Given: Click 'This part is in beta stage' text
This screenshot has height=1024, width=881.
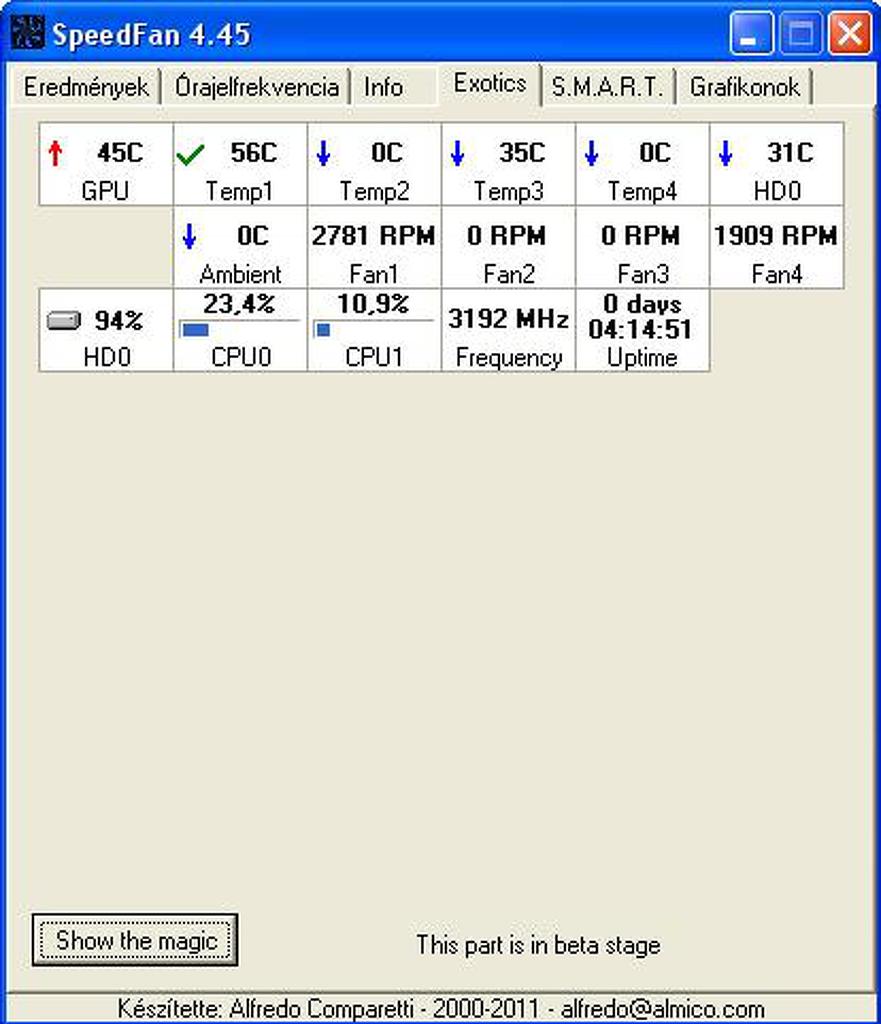Looking at the screenshot, I should [x=538, y=945].
